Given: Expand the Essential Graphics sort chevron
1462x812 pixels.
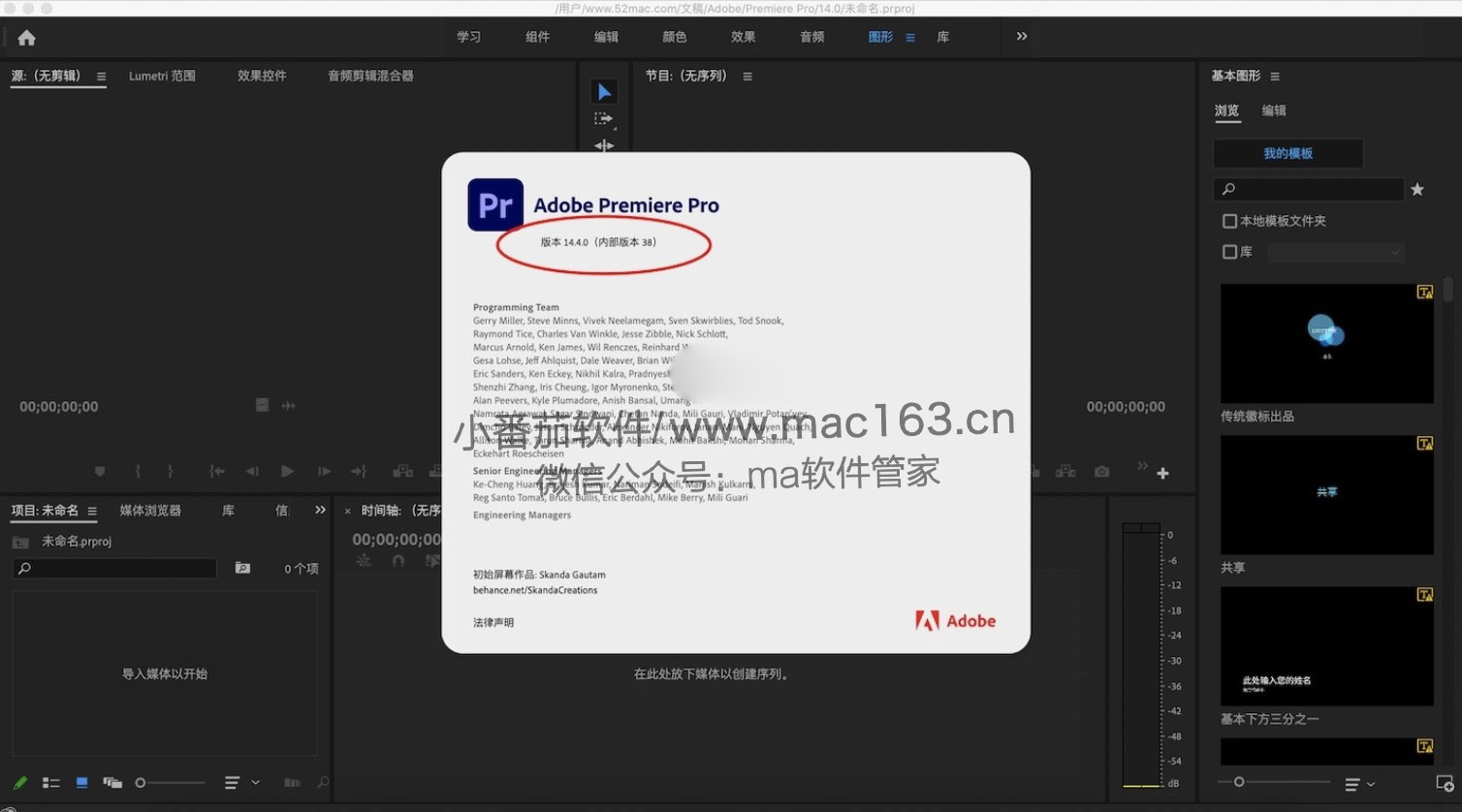Looking at the screenshot, I should pyautogui.click(x=1371, y=783).
